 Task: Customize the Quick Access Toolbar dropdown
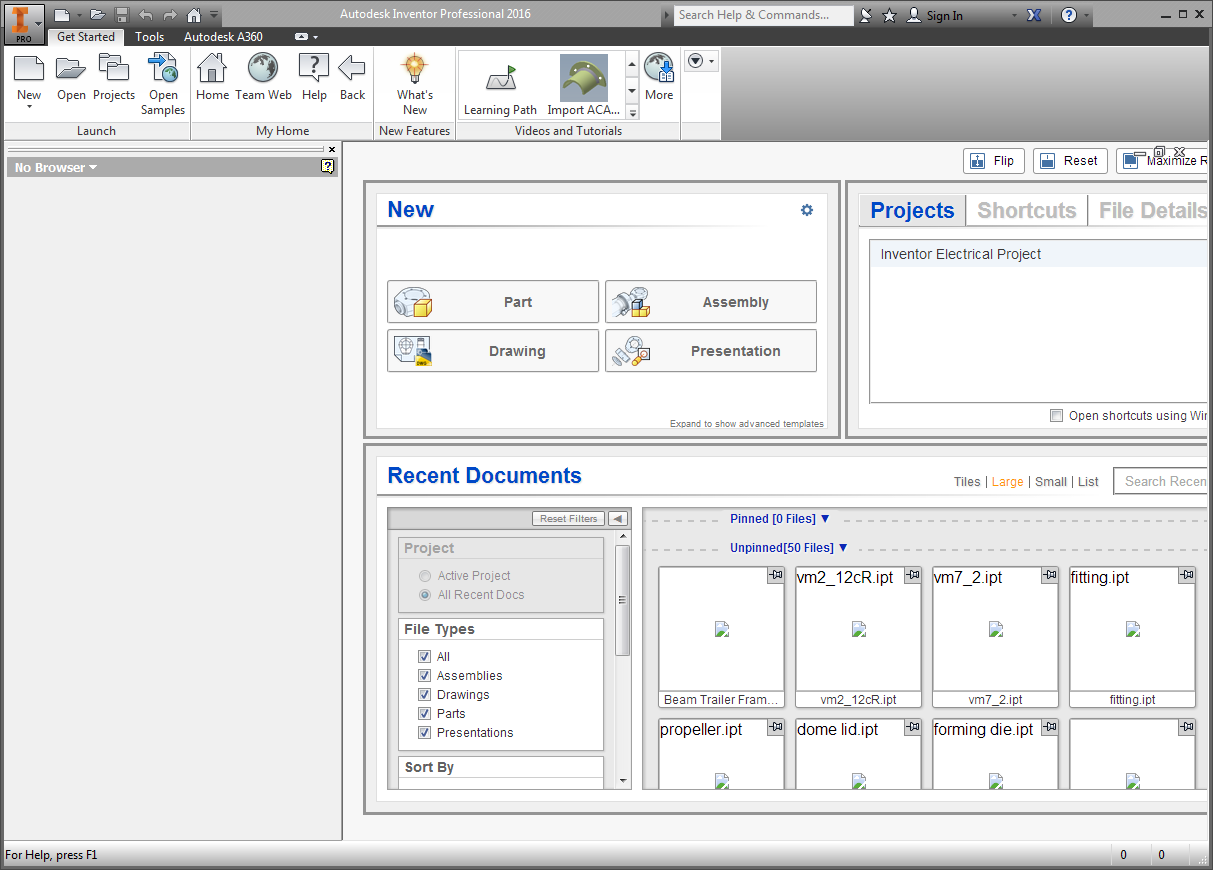click(214, 16)
